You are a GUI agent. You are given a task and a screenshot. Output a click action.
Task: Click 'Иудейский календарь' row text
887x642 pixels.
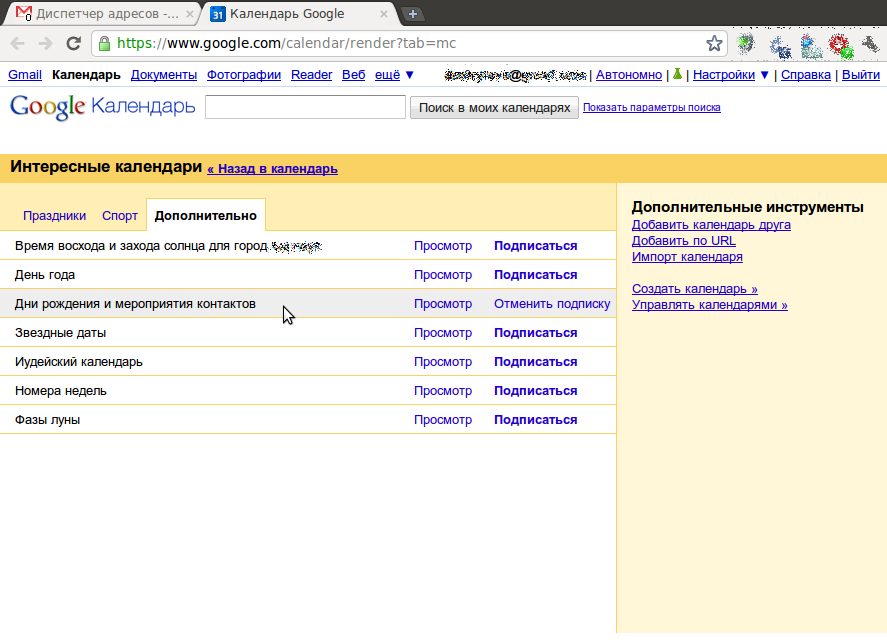pos(79,362)
